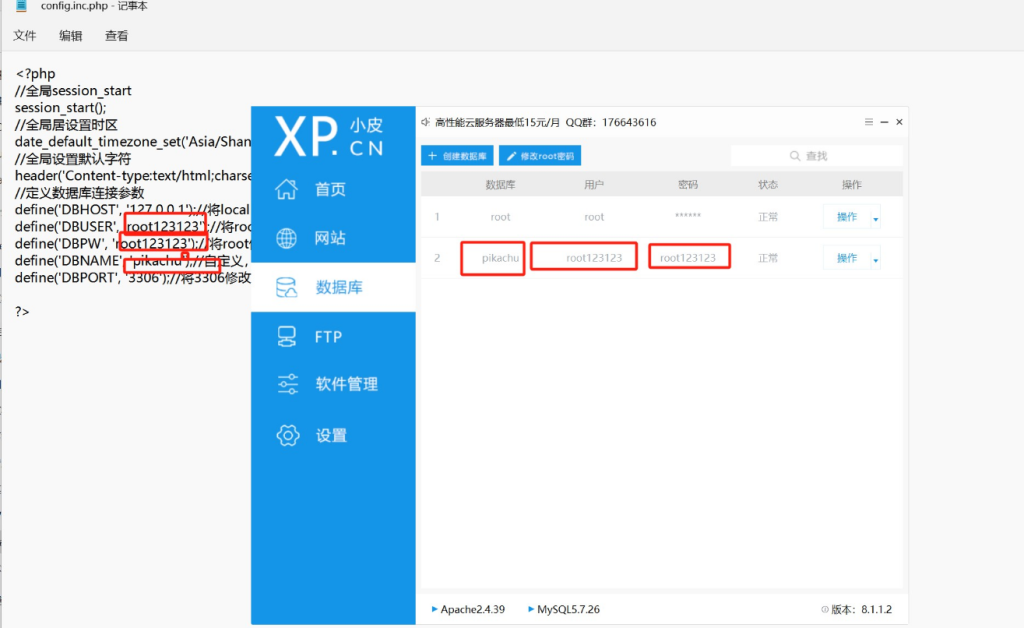This screenshot has height=628, width=1024.
Task: Open the 查看 menu in Notepad
Action: coord(116,35)
